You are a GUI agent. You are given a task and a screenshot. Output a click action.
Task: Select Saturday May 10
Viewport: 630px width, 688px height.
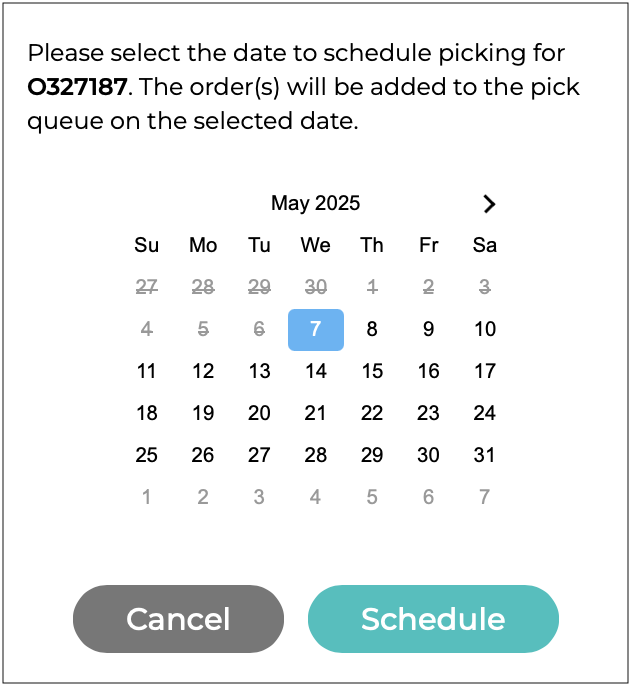pyautogui.click(x=485, y=330)
